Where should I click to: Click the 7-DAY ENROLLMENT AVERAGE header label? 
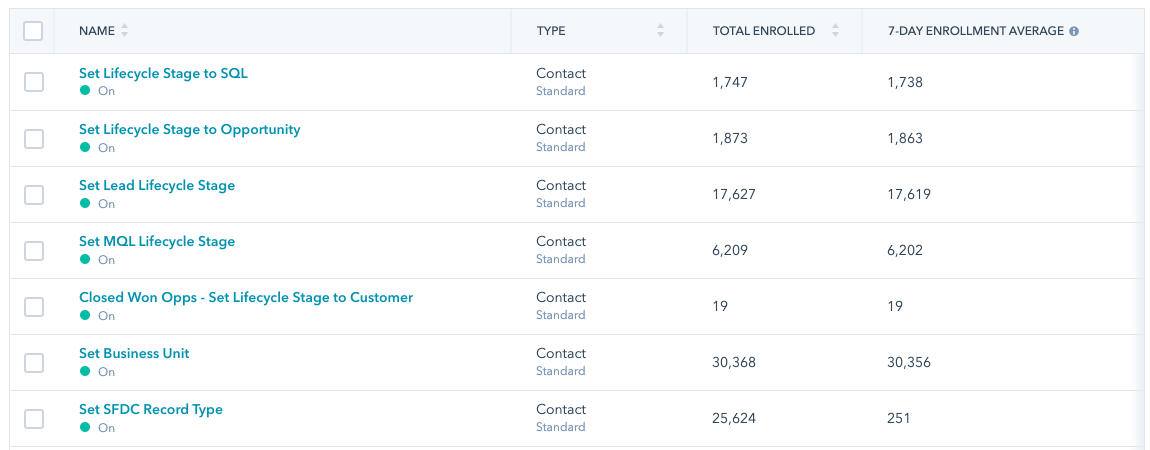(975, 31)
